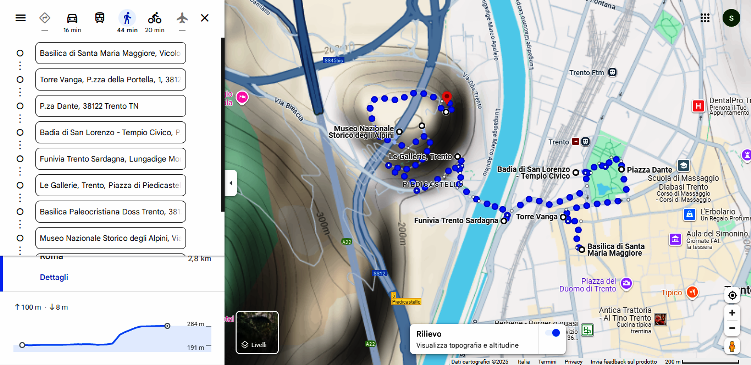This screenshot has width=751, height=365.
Task: Center map on my location
Action: pyautogui.click(x=732, y=296)
